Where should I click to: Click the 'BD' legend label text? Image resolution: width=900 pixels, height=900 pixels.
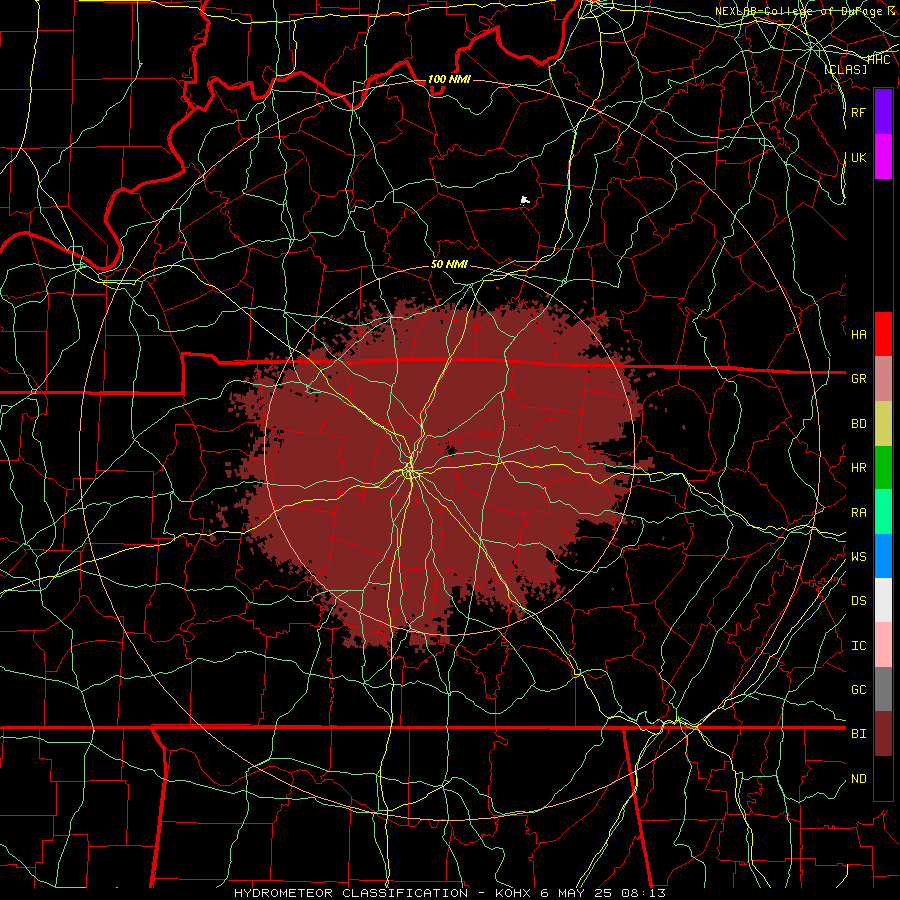pos(858,424)
